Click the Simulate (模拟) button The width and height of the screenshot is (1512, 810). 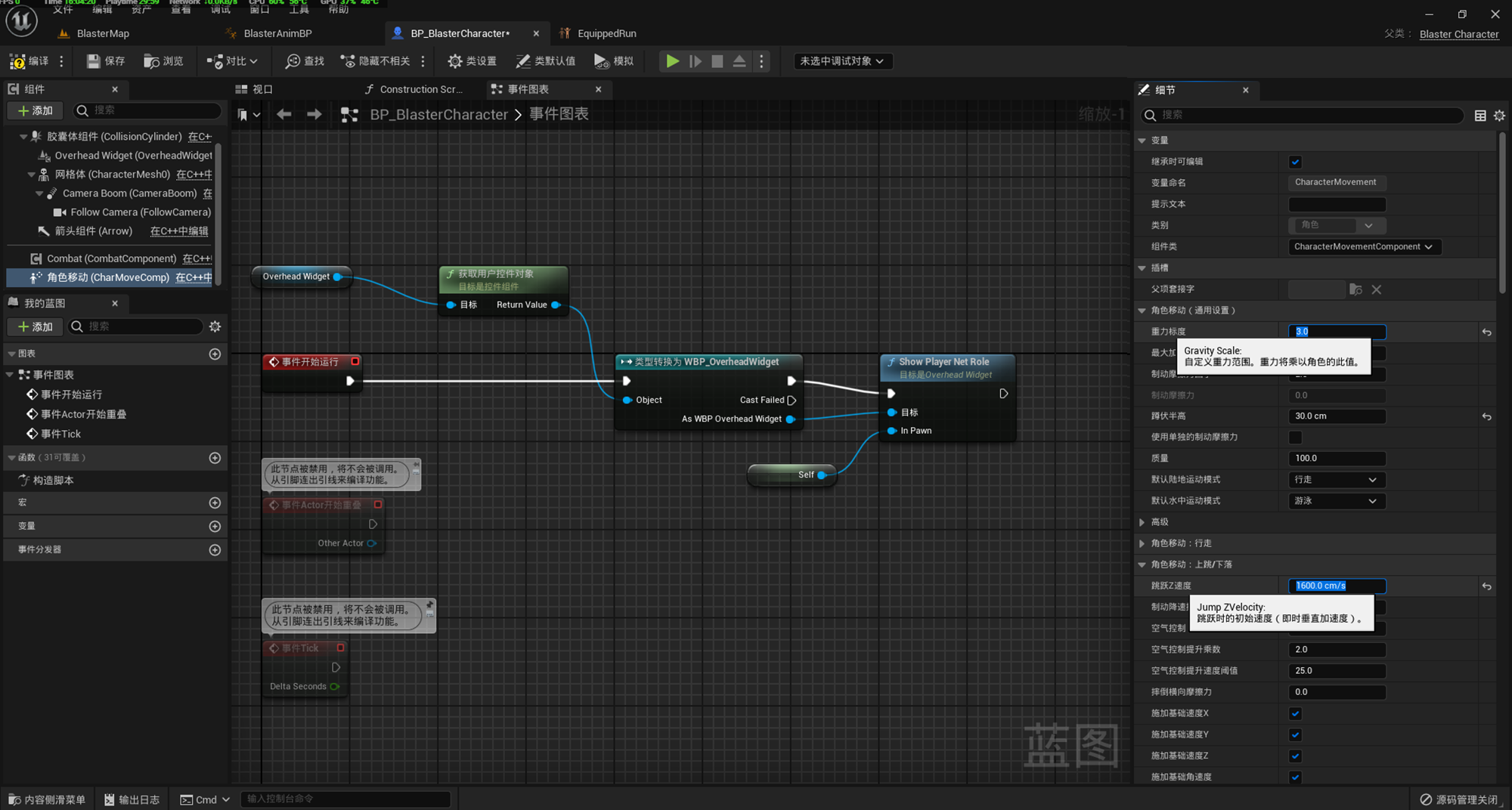[x=614, y=61]
